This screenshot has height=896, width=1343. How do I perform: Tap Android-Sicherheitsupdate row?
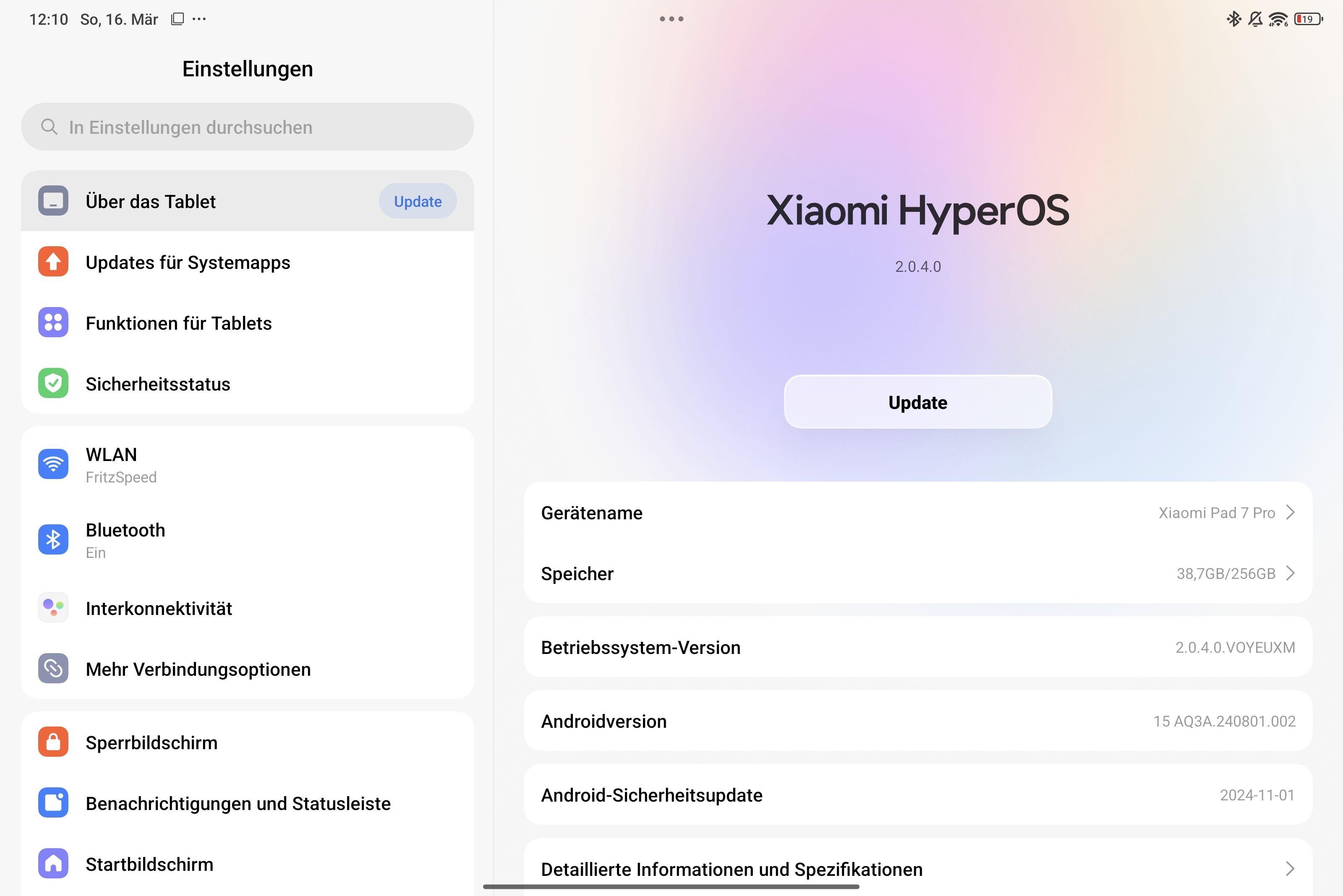tap(917, 794)
